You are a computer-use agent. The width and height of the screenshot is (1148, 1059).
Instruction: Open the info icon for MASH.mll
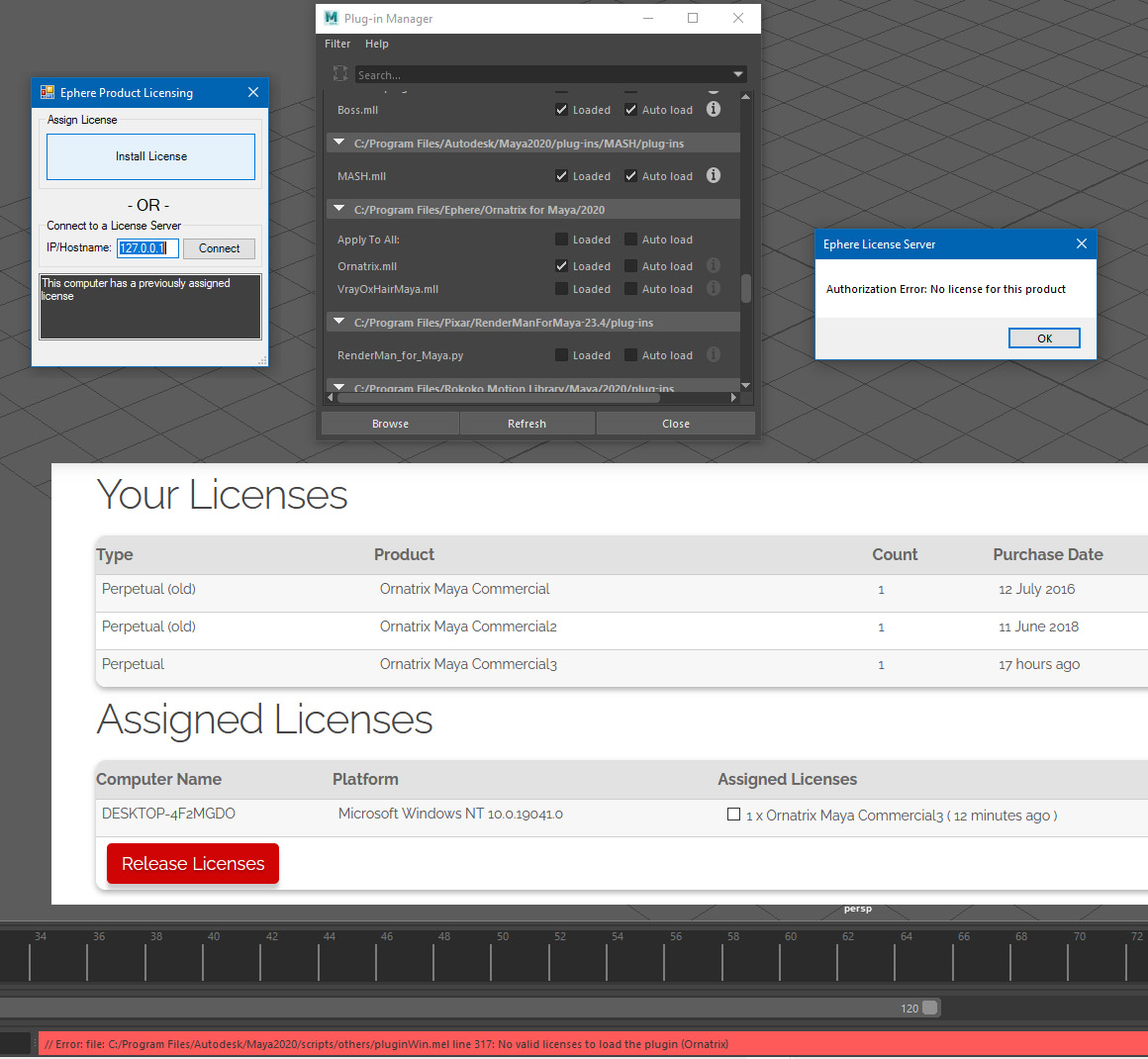pyautogui.click(x=714, y=175)
